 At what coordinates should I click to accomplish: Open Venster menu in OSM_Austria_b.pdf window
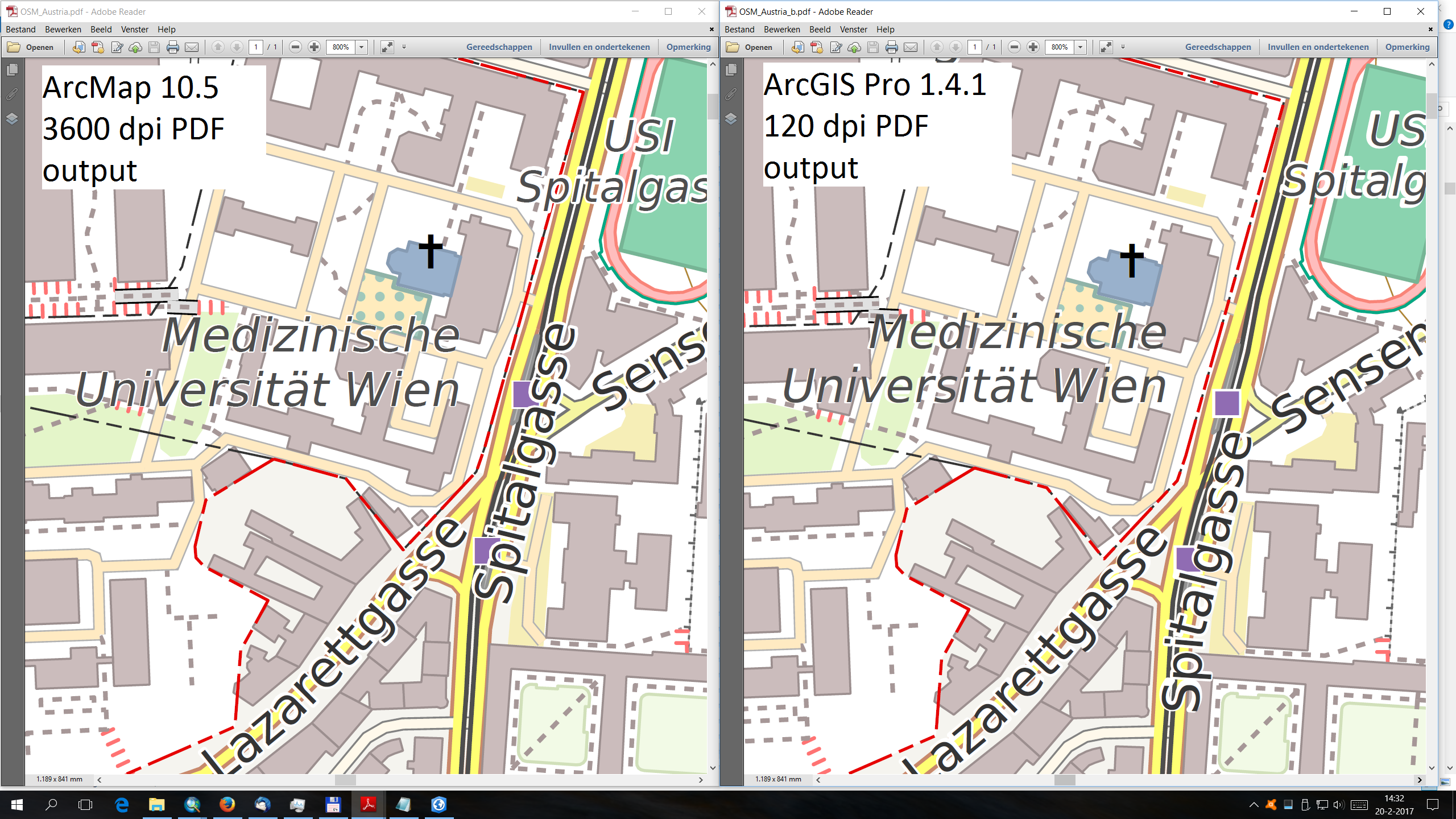(854, 30)
